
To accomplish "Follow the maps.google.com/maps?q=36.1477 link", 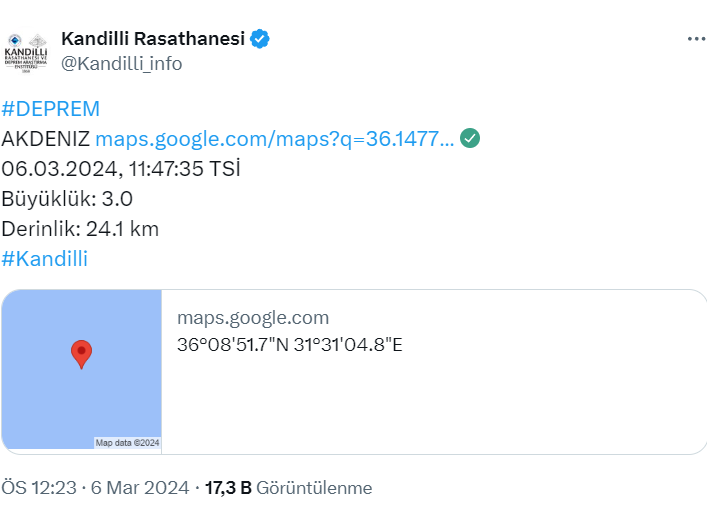I will click(x=275, y=139).
